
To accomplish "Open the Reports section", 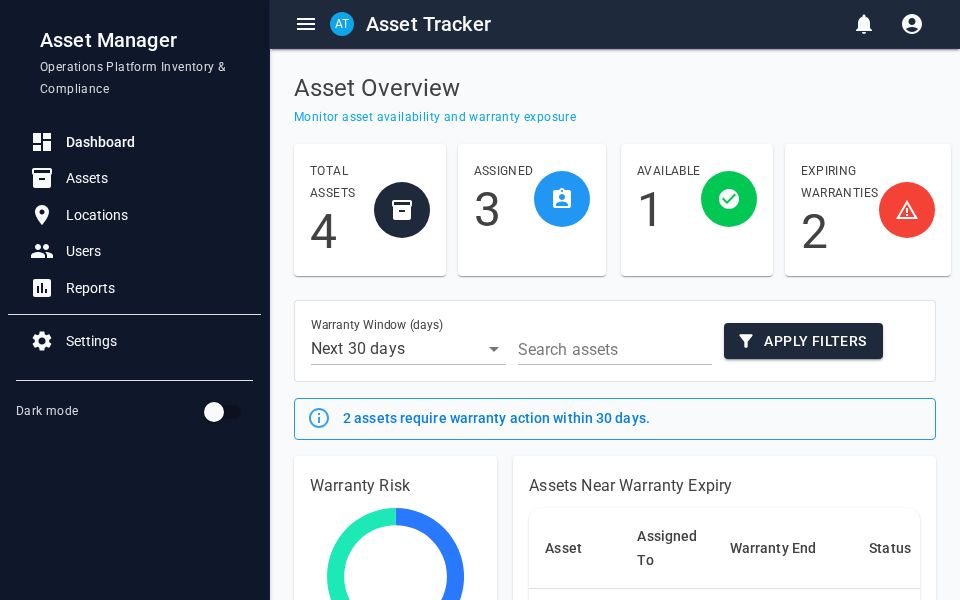I will point(90,288).
